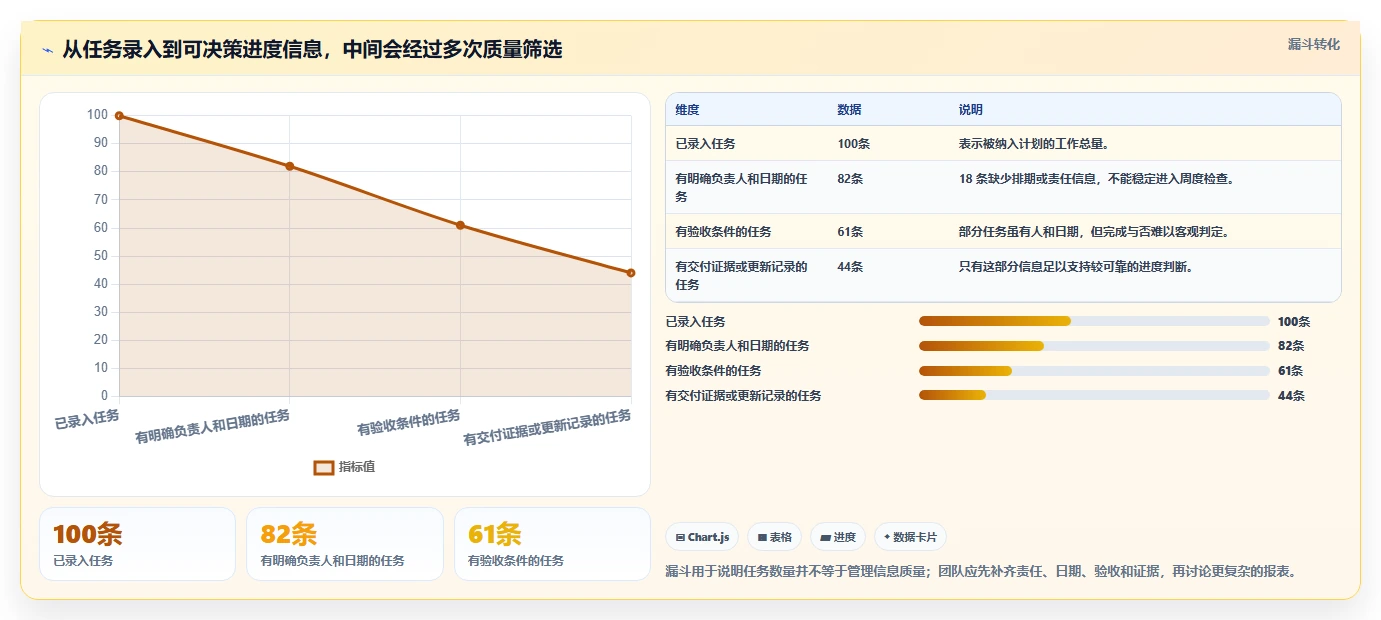Toggle the 指标值 legend item
Image resolution: width=1381 pixels, height=620 pixels.
[344, 467]
